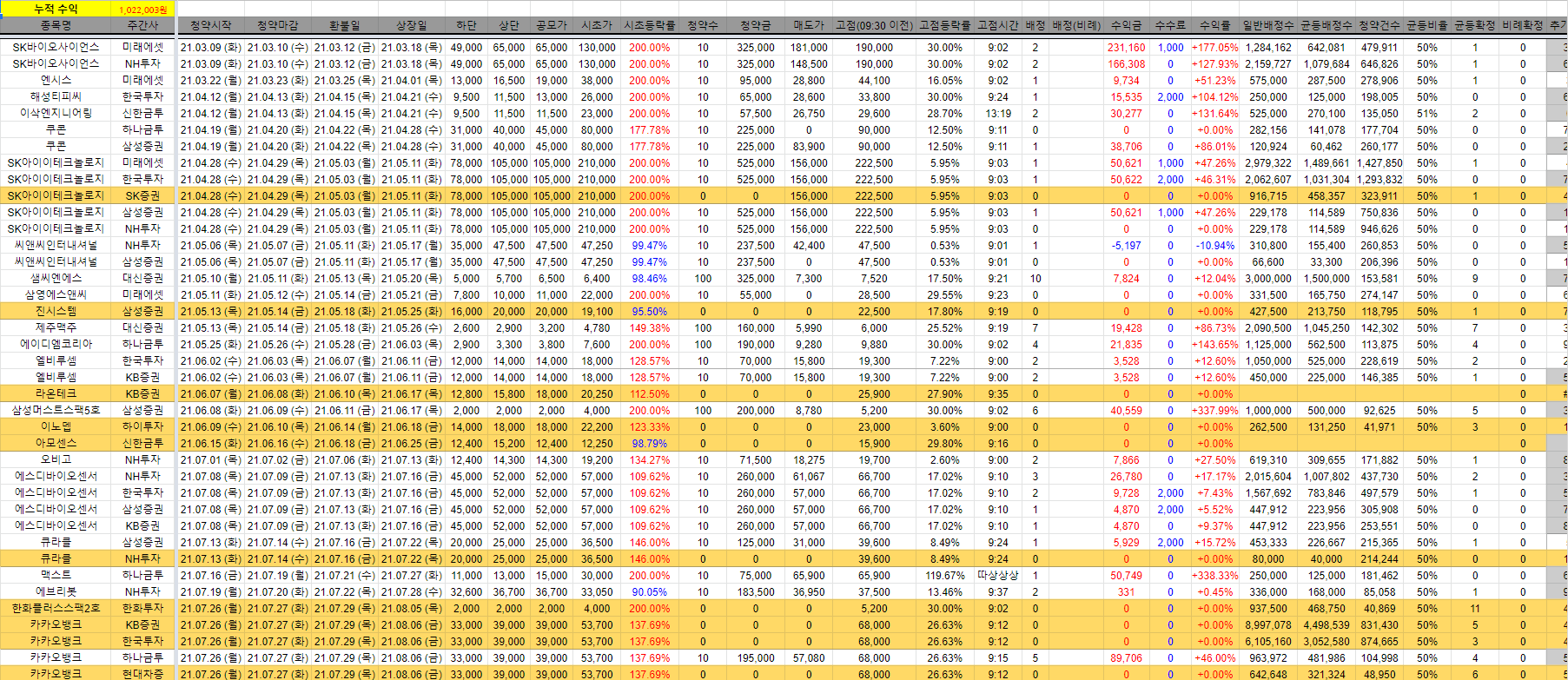Click the 시초등락률 column header
The image size is (1568, 680).
(x=649, y=25)
